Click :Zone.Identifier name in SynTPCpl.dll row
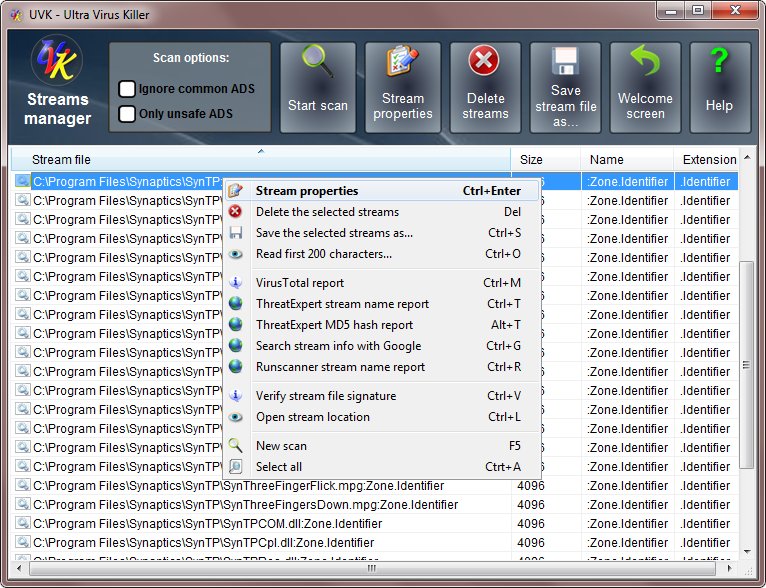Viewport: 766px width, 588px height. point(627,543)
